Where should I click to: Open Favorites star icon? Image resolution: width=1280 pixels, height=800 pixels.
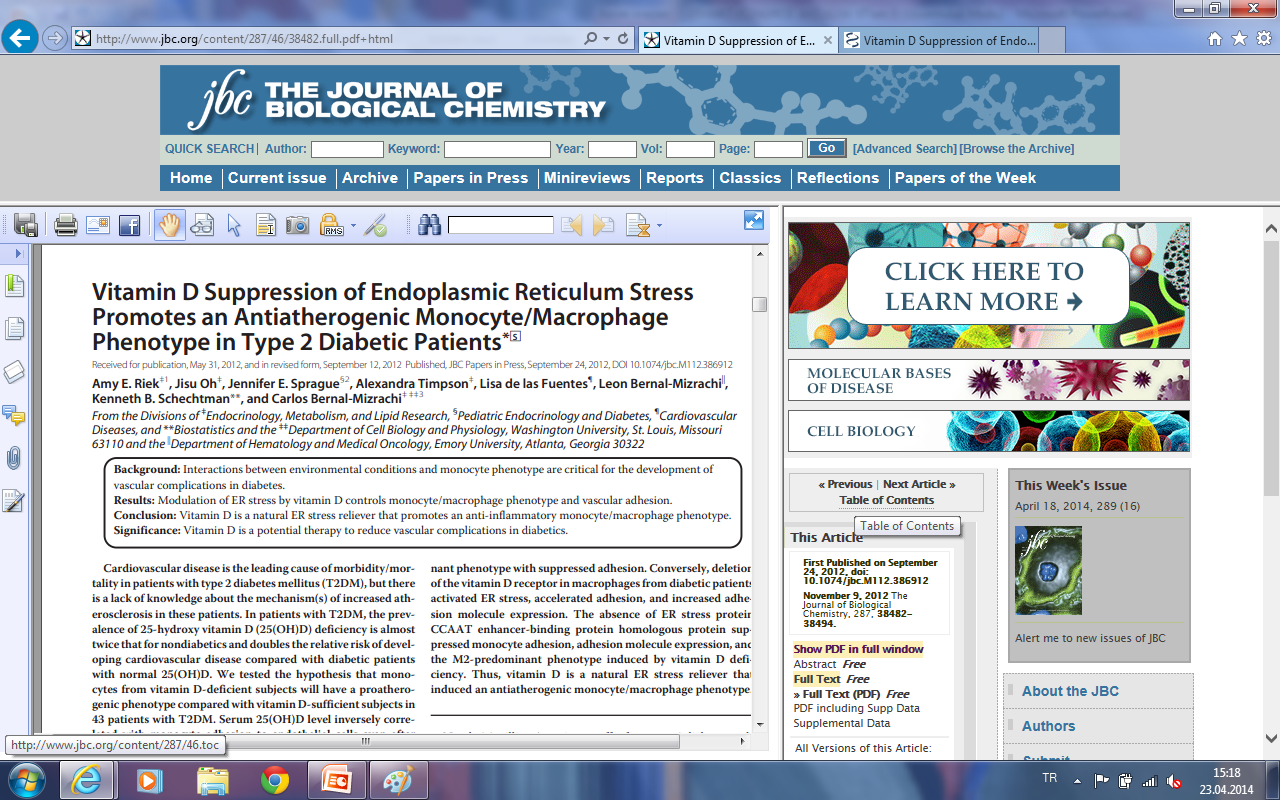(1239, 39)
